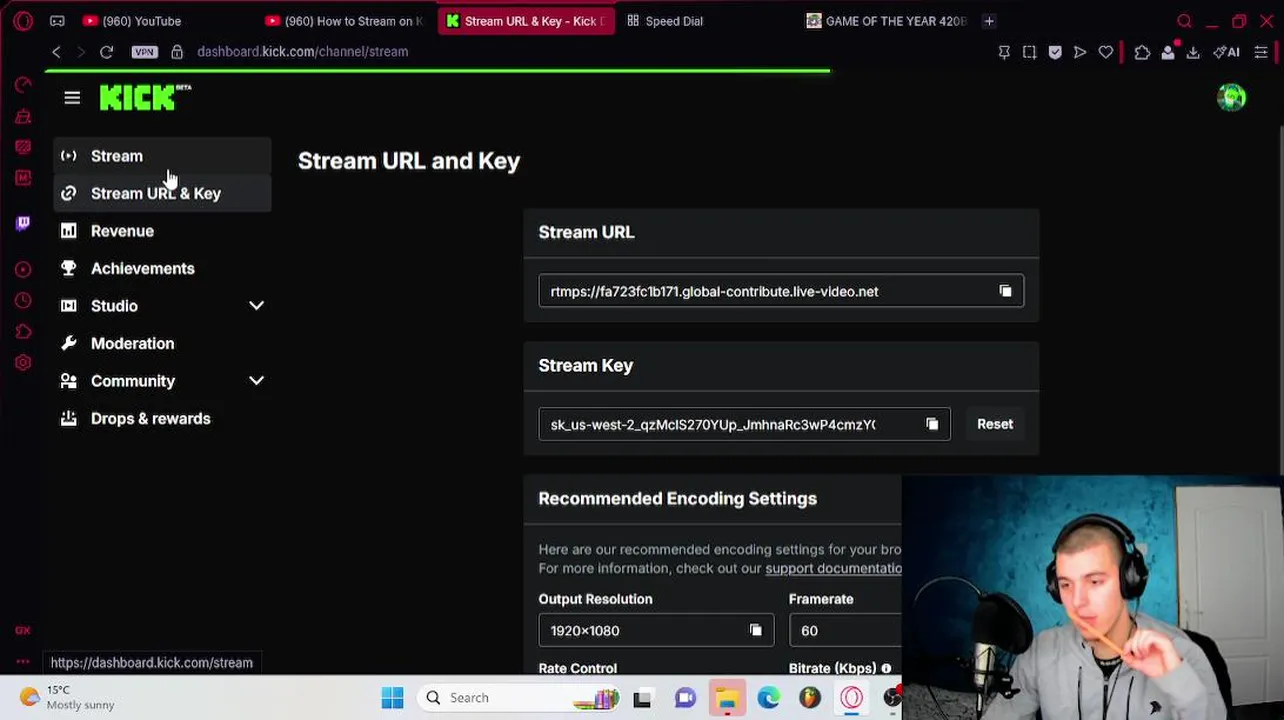This screenshot has width=1284, height=720.
Task: Open the Windows Start menu
Action: [392, 698]
